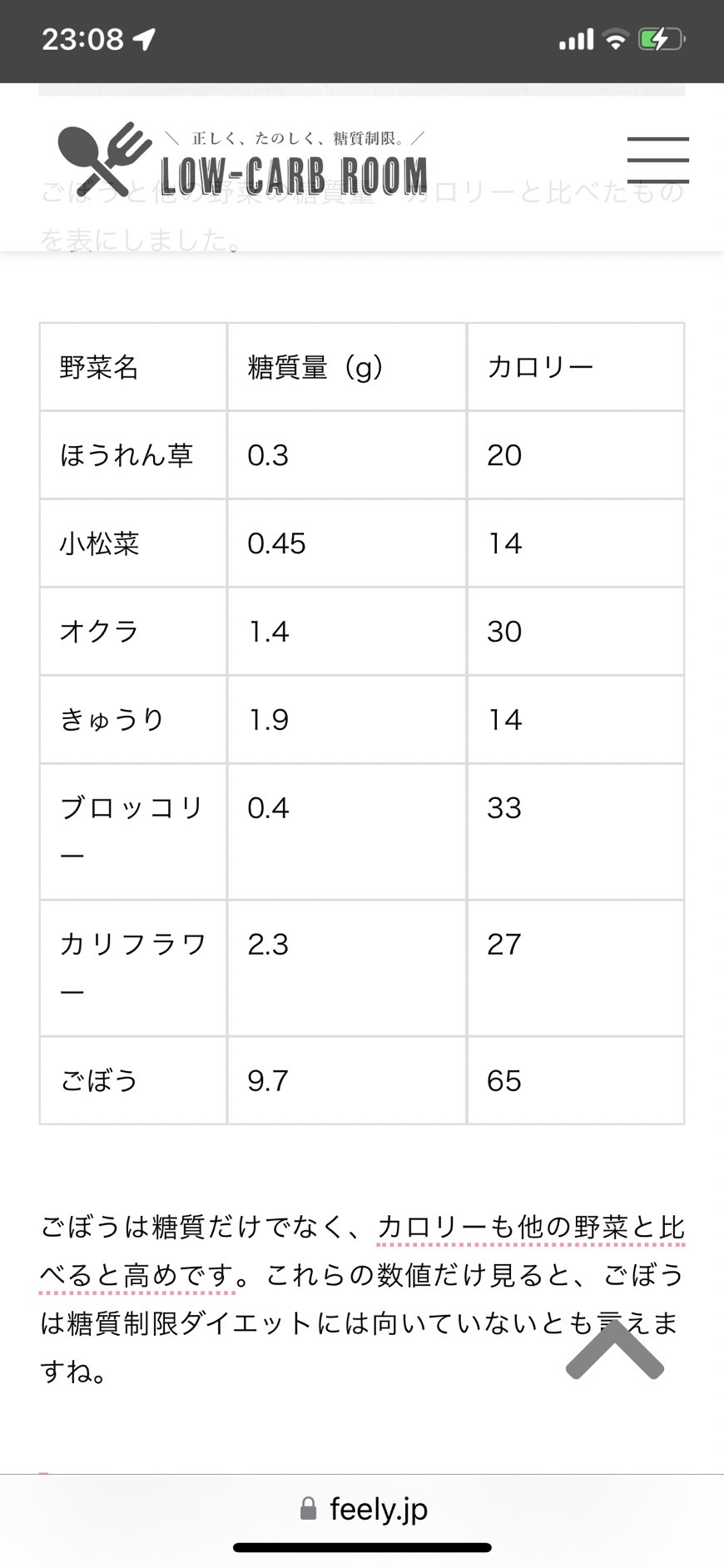Image resolution: width=724 pixels, height=1568 pixels.
Task: Tap the ブロッコリー table cell
Action: pyautogui.click(x=133, y=831)
